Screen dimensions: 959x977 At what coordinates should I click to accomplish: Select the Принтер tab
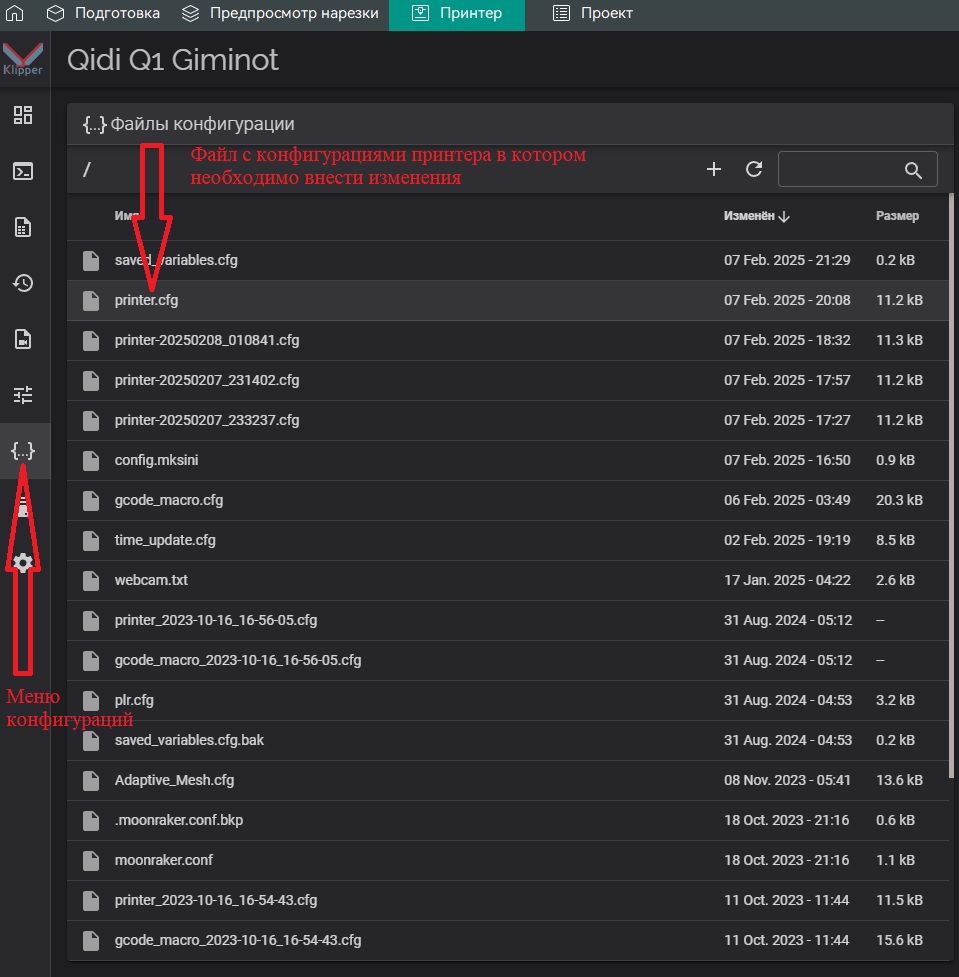pos(457,14)
